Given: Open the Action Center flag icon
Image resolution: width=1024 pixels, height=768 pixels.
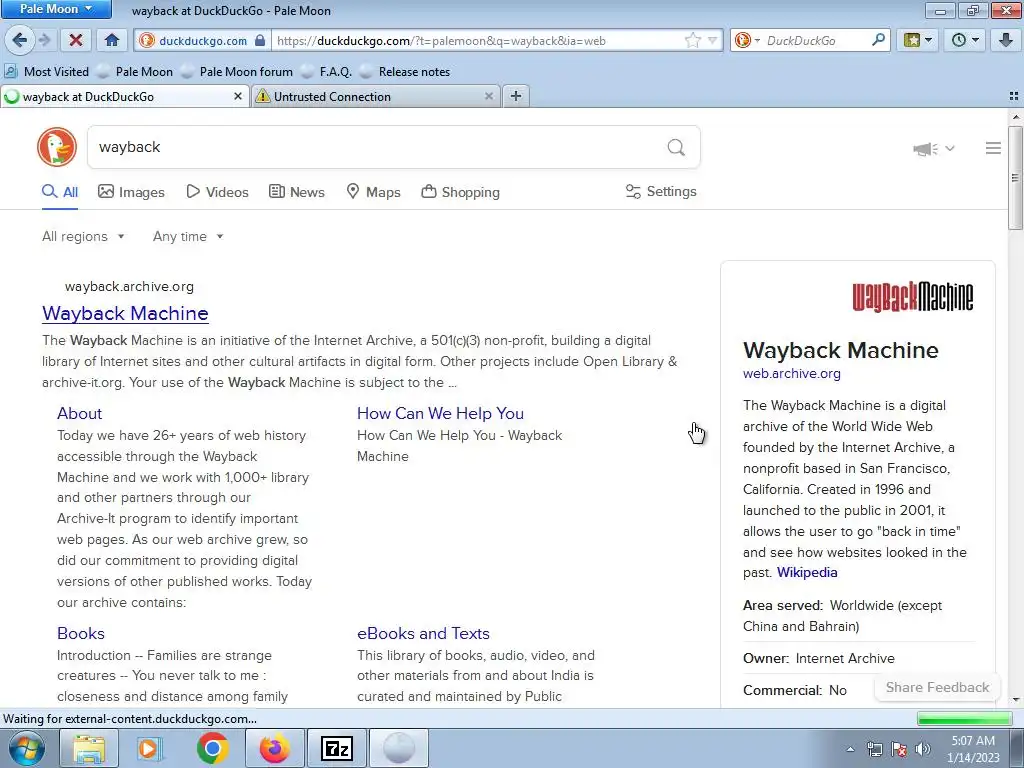Looking at the screenshot, I should 899,749.
